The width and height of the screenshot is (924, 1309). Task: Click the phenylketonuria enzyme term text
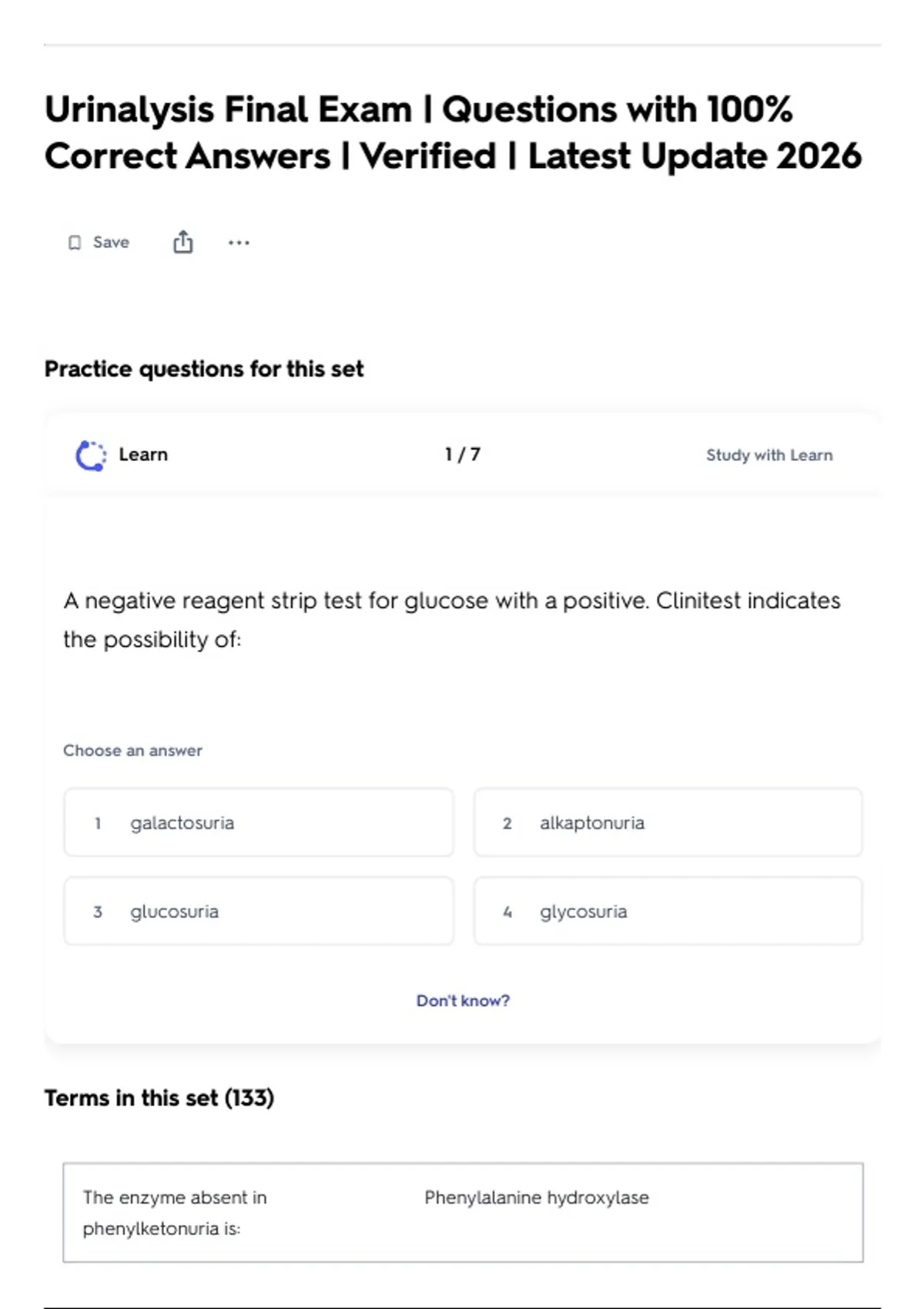(x=175, y=1213)
